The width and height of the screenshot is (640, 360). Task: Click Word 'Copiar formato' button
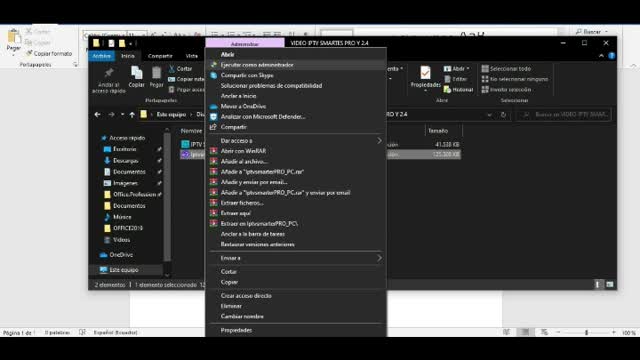click(49, 53)
